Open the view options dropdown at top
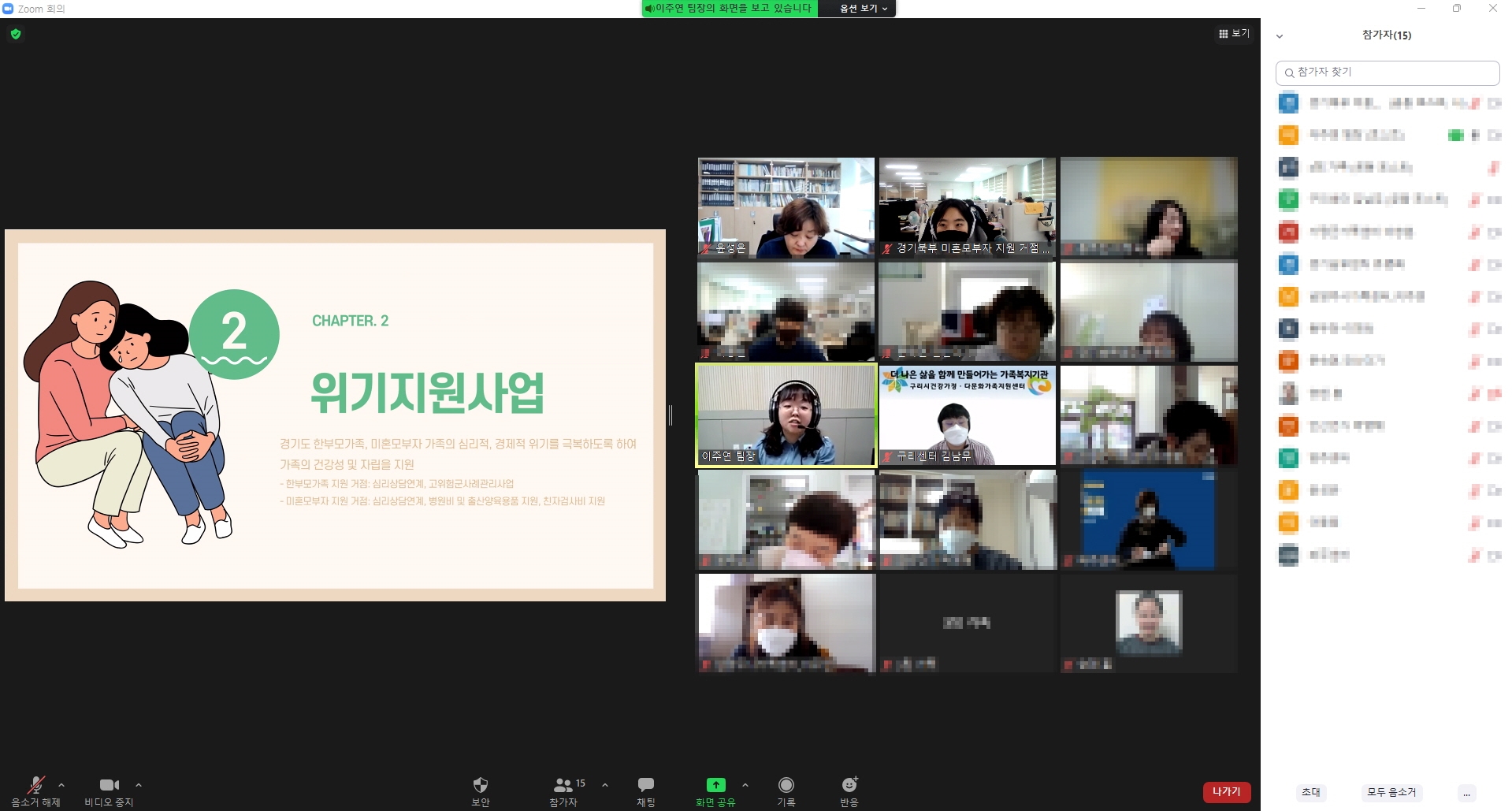This screenshot has width=1512, height=811. point(864,9)
